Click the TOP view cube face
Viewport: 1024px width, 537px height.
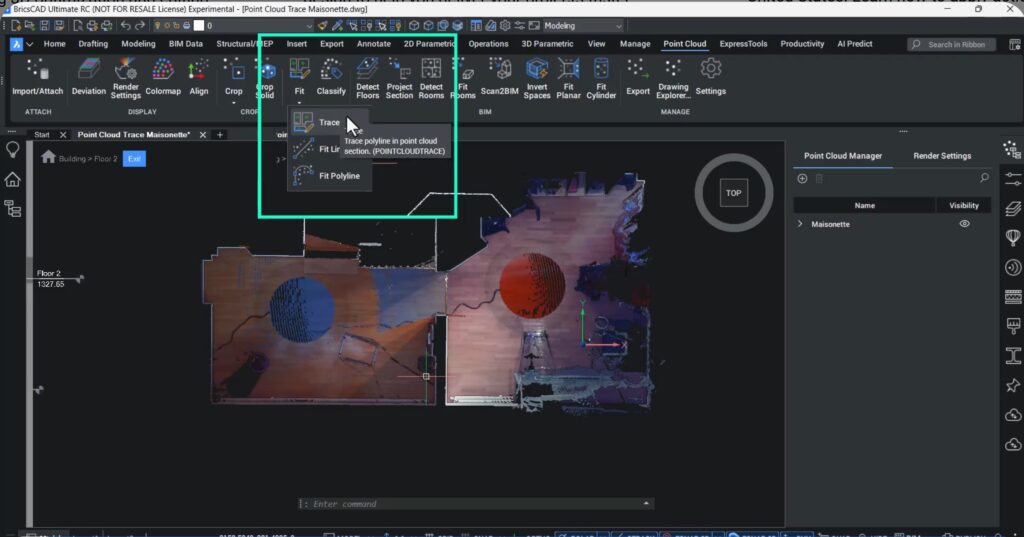(733, 193)
